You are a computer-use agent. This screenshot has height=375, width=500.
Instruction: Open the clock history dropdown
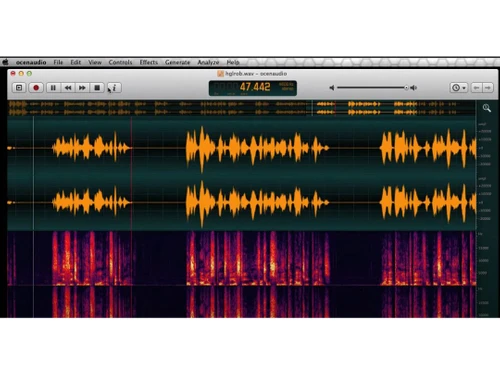pos(459,88)
